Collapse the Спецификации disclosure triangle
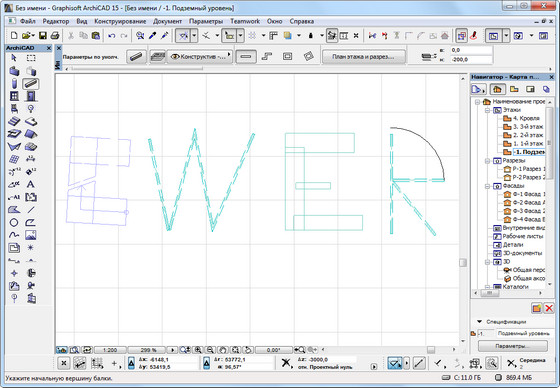The height and width of the screenshot is (388, 560). [x=480, y=322]
